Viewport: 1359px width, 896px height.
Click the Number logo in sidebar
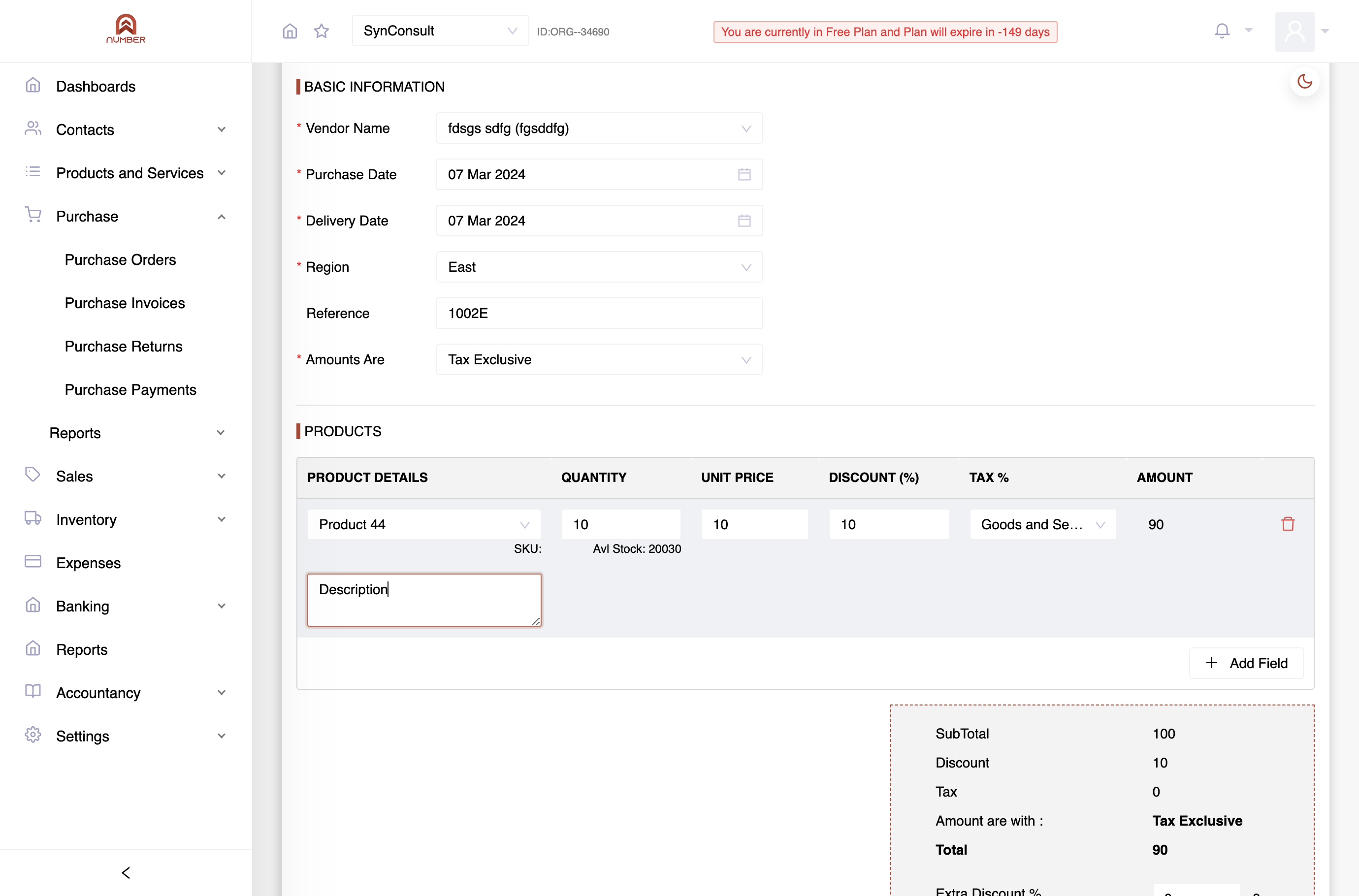click(x=126, y=29)
